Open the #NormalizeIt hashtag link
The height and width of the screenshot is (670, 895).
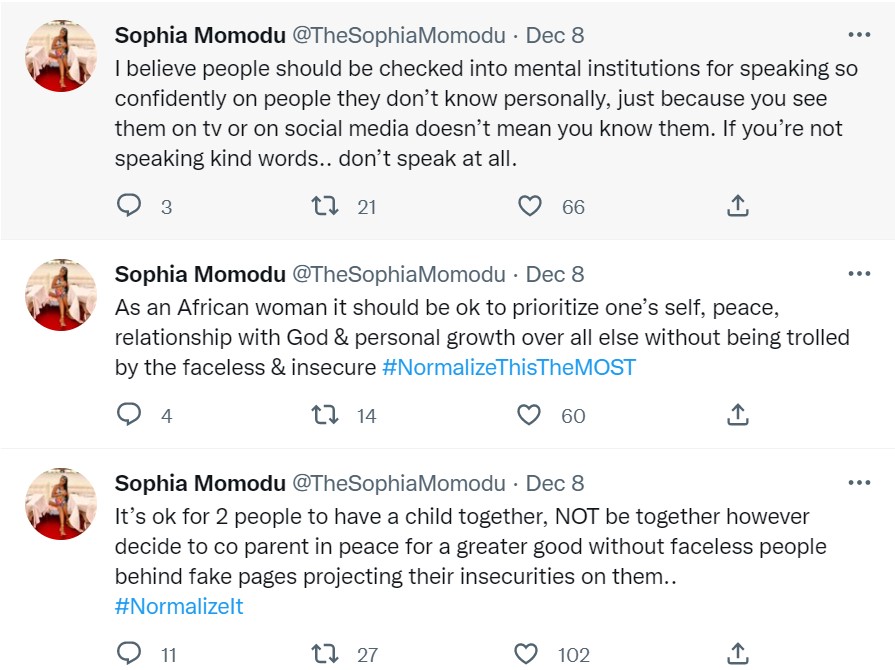(179, 606)
